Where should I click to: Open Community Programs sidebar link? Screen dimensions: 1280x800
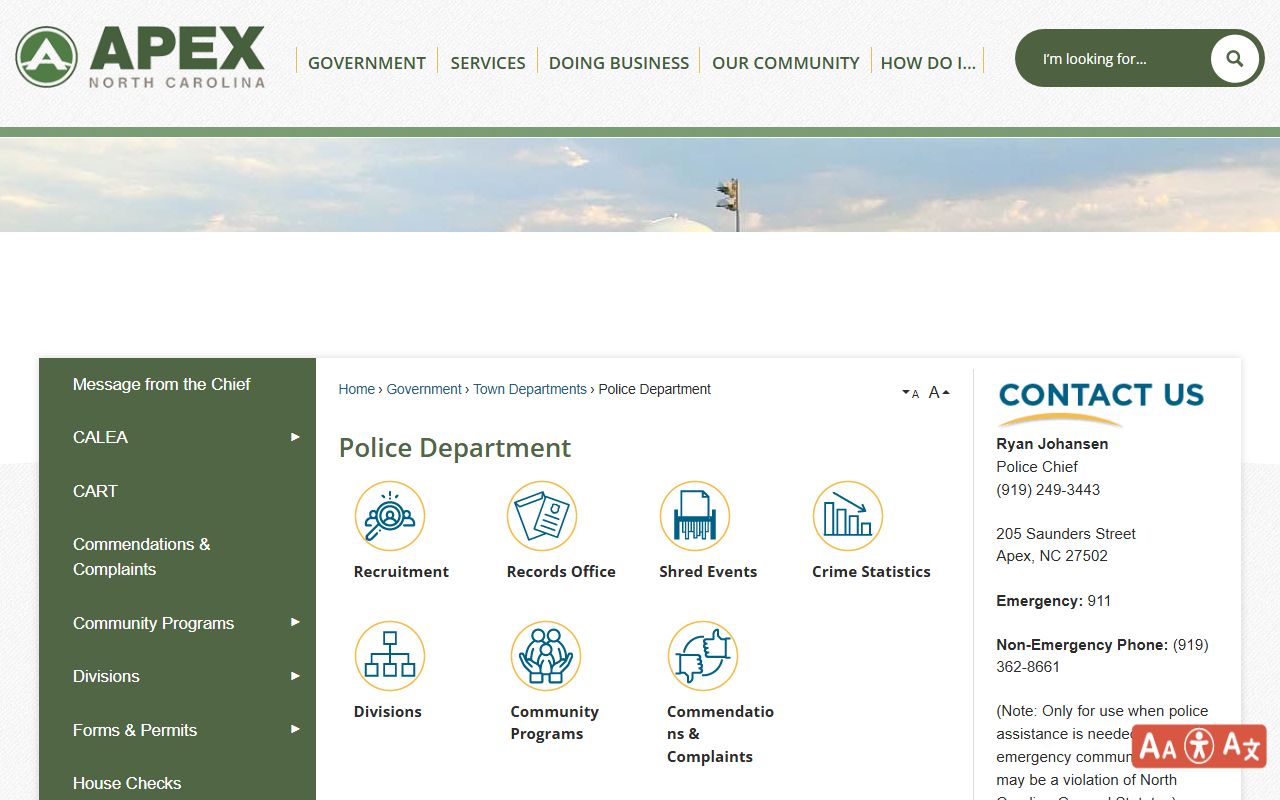(x=154, y=623)
